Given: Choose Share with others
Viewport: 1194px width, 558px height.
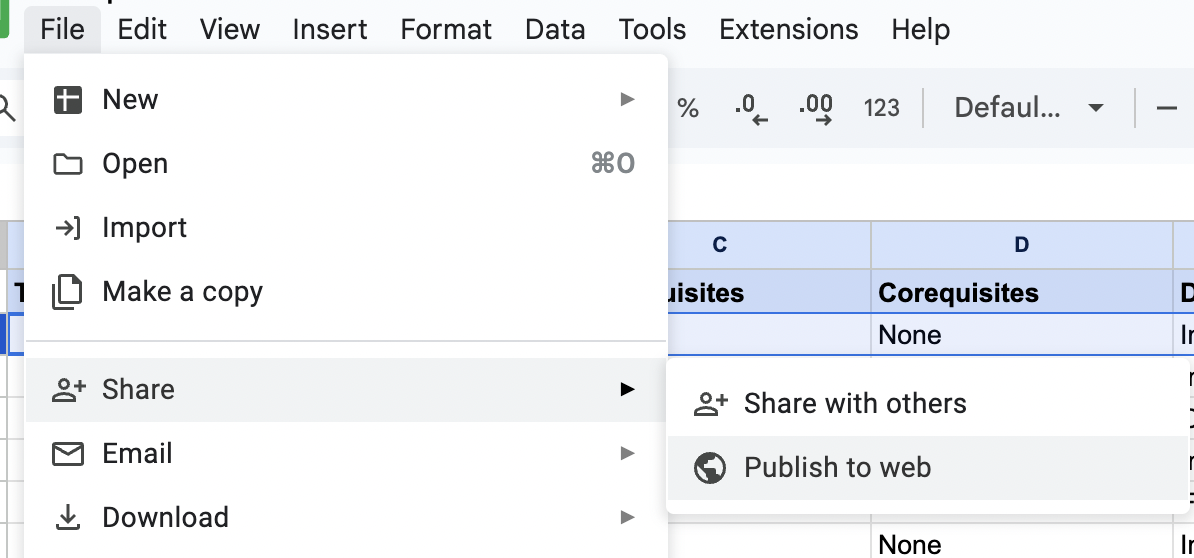Looking at the screenshot, I should pos(927,403).
